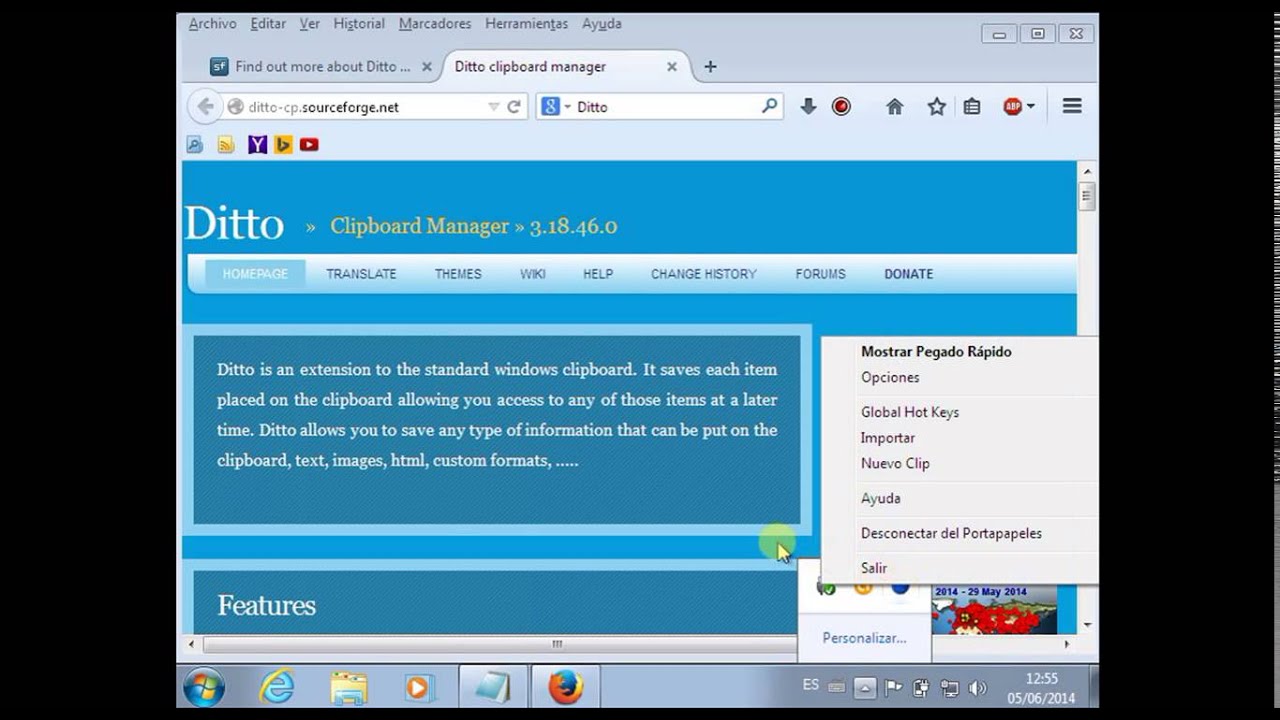Click the power plug tray icon
1280x720 pixels.
pos(921,688)
